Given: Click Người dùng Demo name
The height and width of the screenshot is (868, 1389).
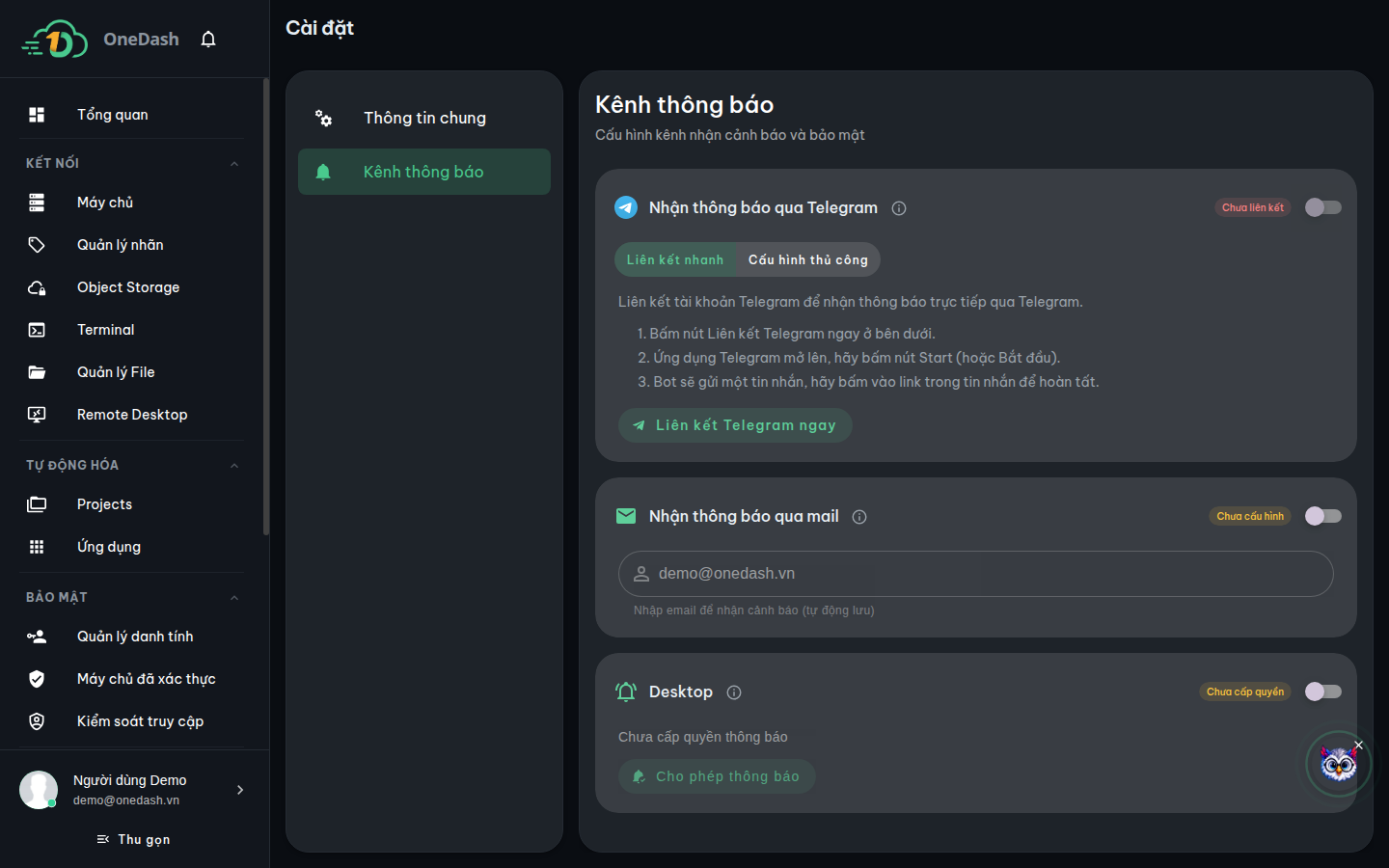Looking at the screenshot, I should coord(130,780).
